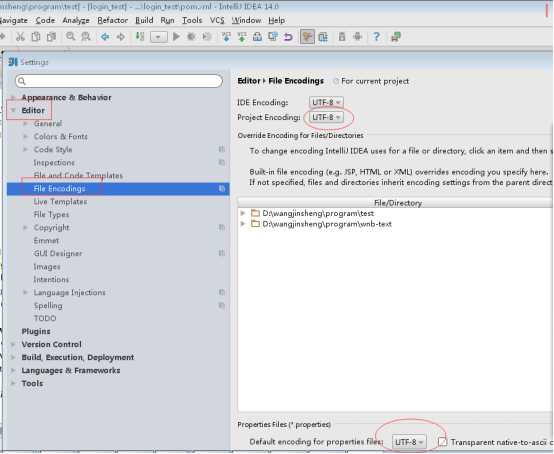Click the File/Directory column header
The height and width of the screenshot is (454, 554).
(395, 203)
